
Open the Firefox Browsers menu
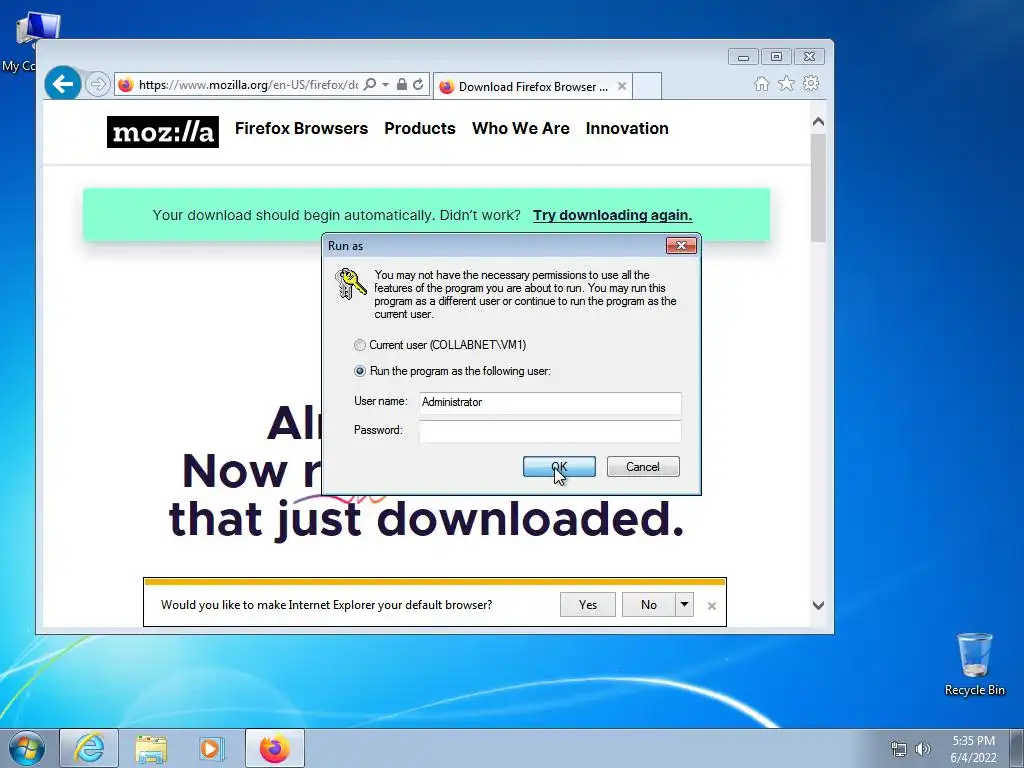tap(301, 129)
